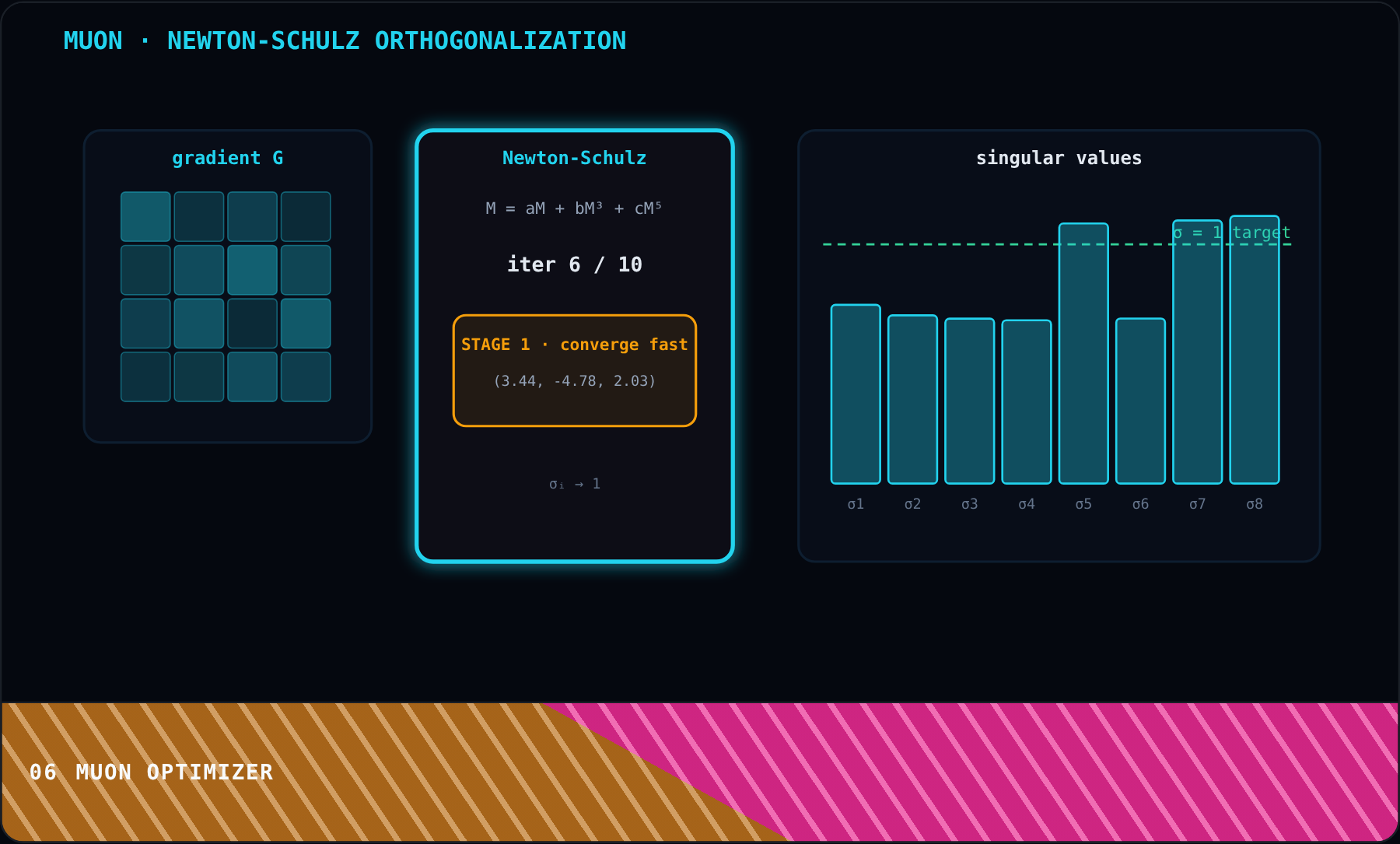Image resolution: width=1400 pixels, height=844 pixels.
Task: Click the title "MUON · NEWTON-SCHULZ ORTHOGONALIZATION"
Action: [345, 41]
